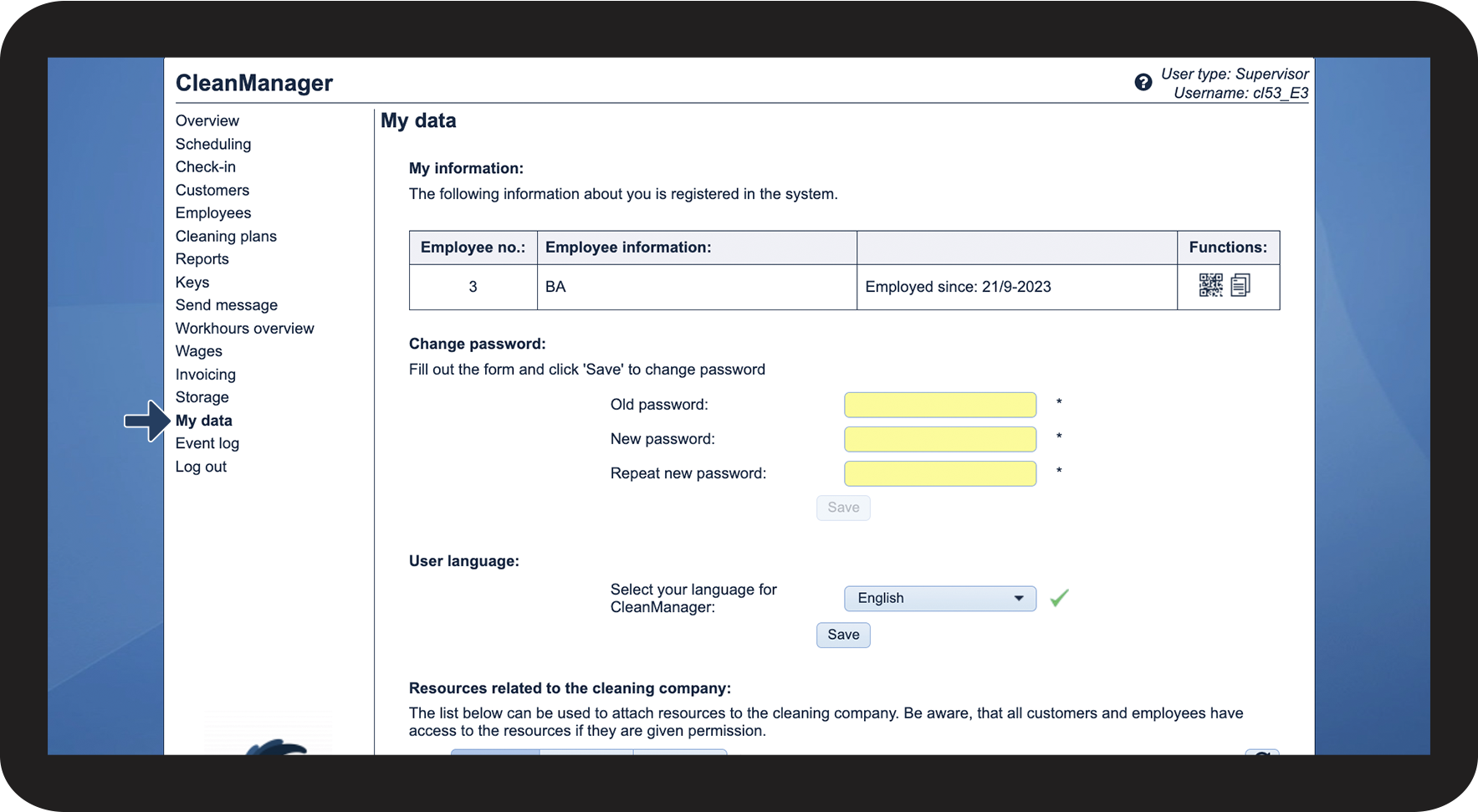Open Reports from the sidebar
1478x812 pixels.
point(202,258)
